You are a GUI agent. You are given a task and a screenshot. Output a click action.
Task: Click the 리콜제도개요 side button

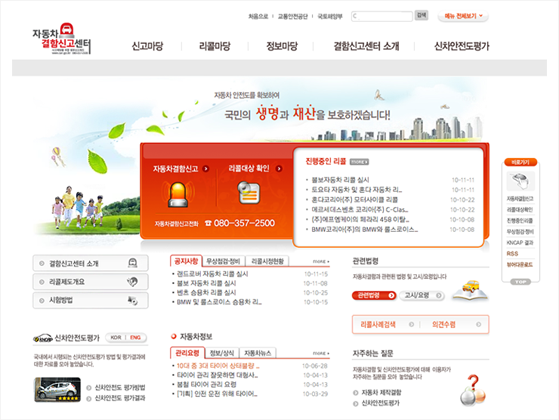click(x=91, y=282)
